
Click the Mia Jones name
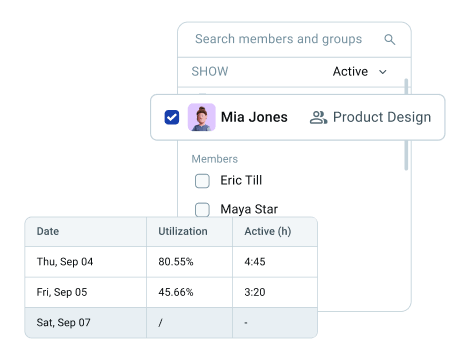point(254,117)
